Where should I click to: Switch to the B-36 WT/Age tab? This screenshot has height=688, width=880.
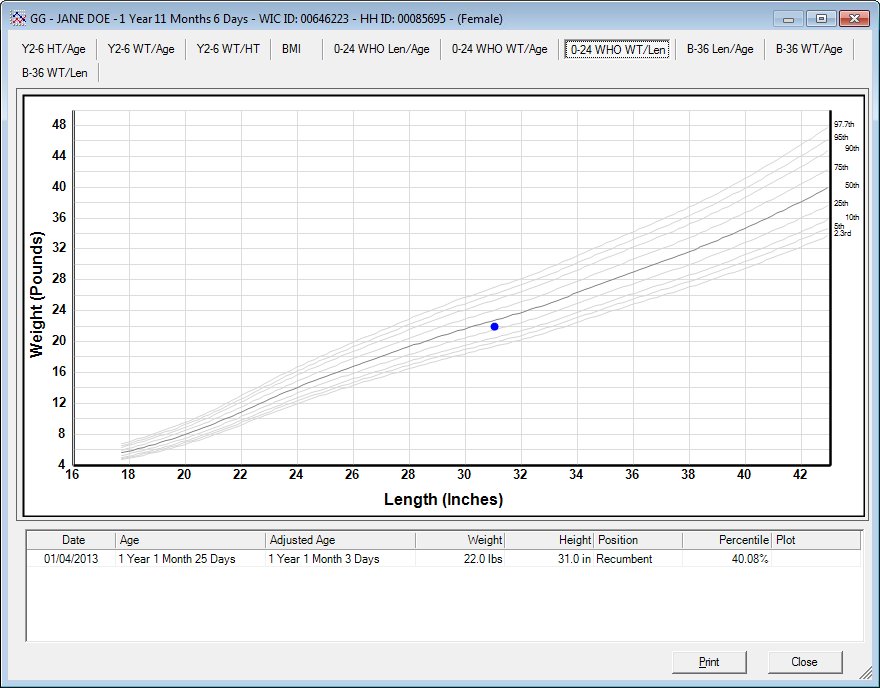click(x=809, y=49)
